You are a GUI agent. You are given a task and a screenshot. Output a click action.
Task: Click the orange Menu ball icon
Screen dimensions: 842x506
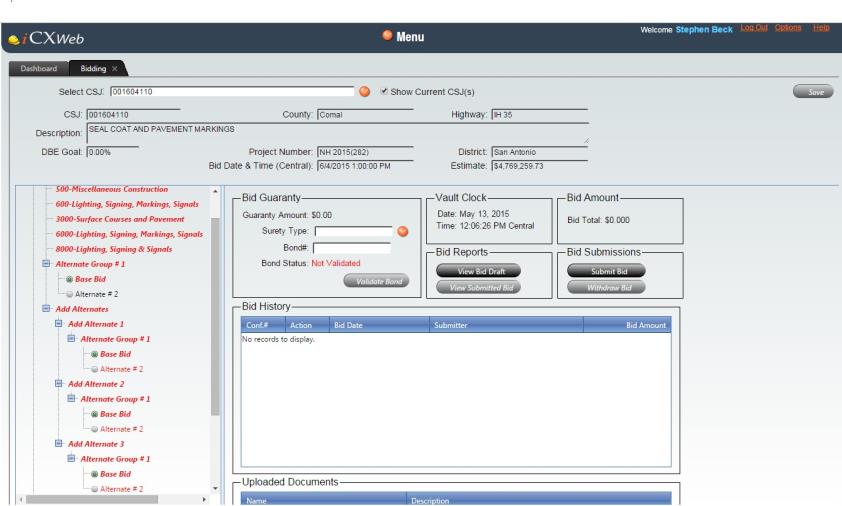(x=387, y=35)
